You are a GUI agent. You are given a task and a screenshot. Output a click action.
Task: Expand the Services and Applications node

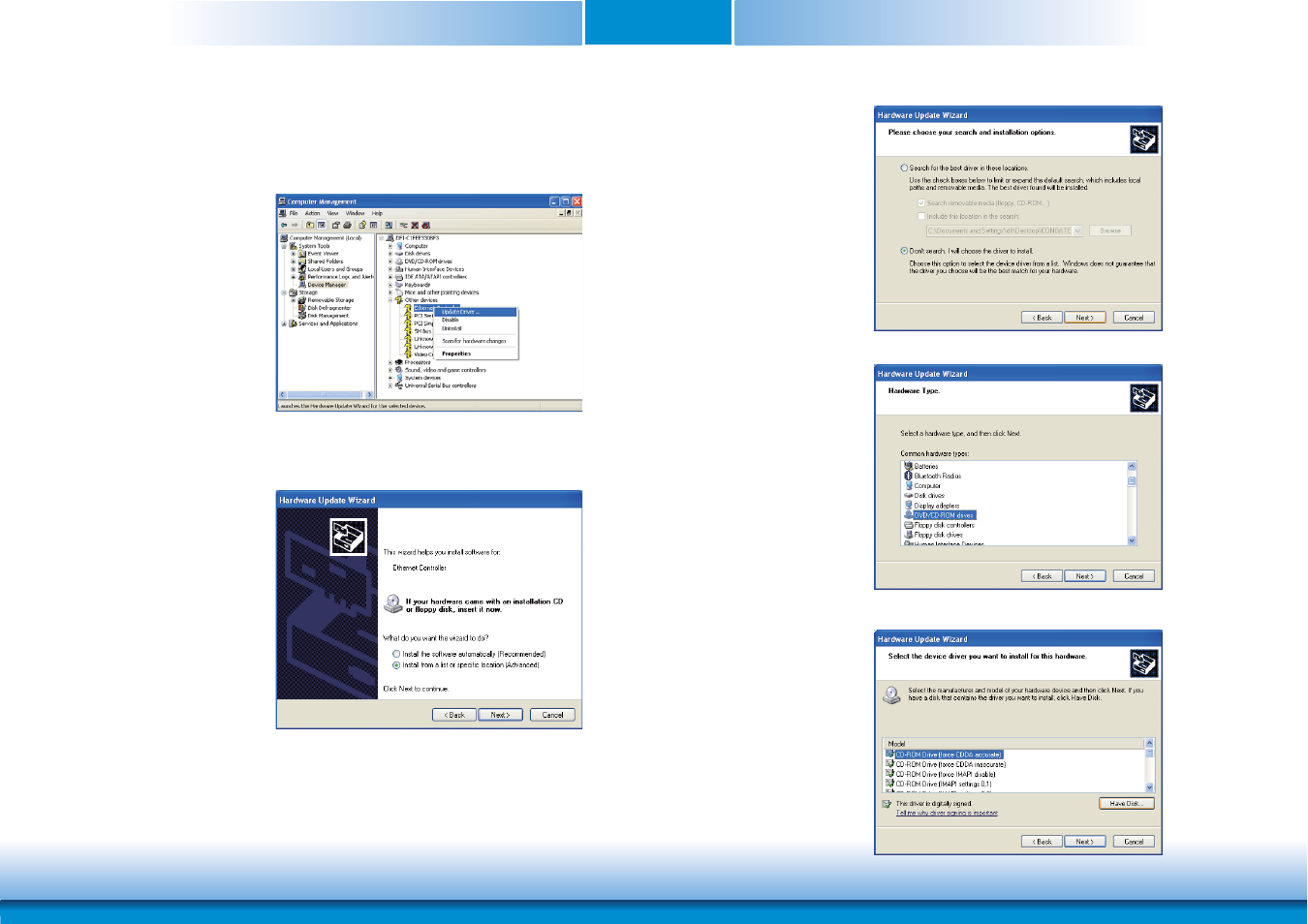pyautogui.click(x=284, y=323)
